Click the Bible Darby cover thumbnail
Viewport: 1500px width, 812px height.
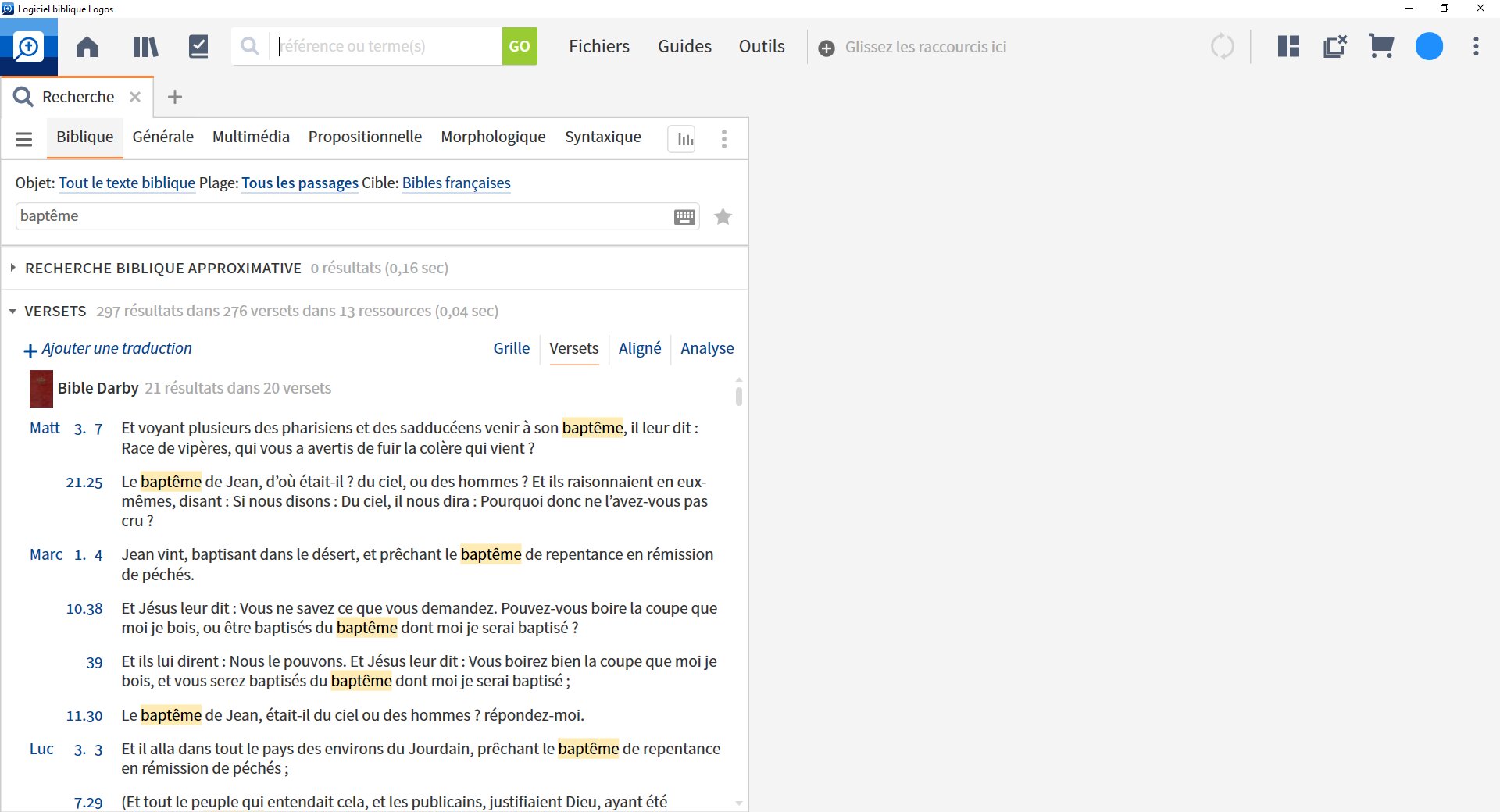pyautogui.click(x=41, y=389)
